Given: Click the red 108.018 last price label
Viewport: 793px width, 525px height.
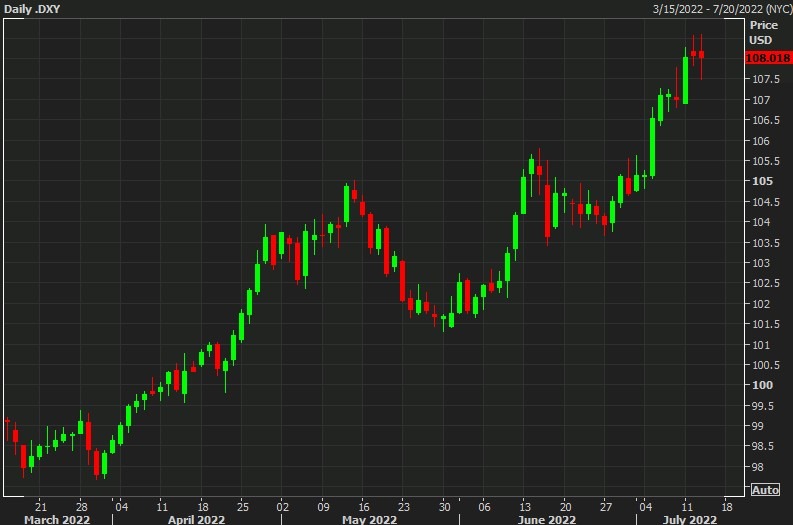Looking at the screenshot, I should coord(768,58).
